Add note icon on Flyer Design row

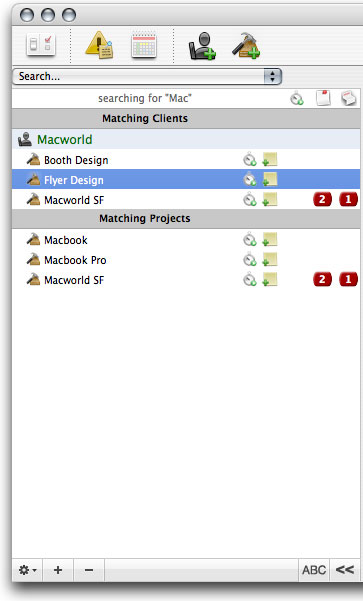coord(269,180)
